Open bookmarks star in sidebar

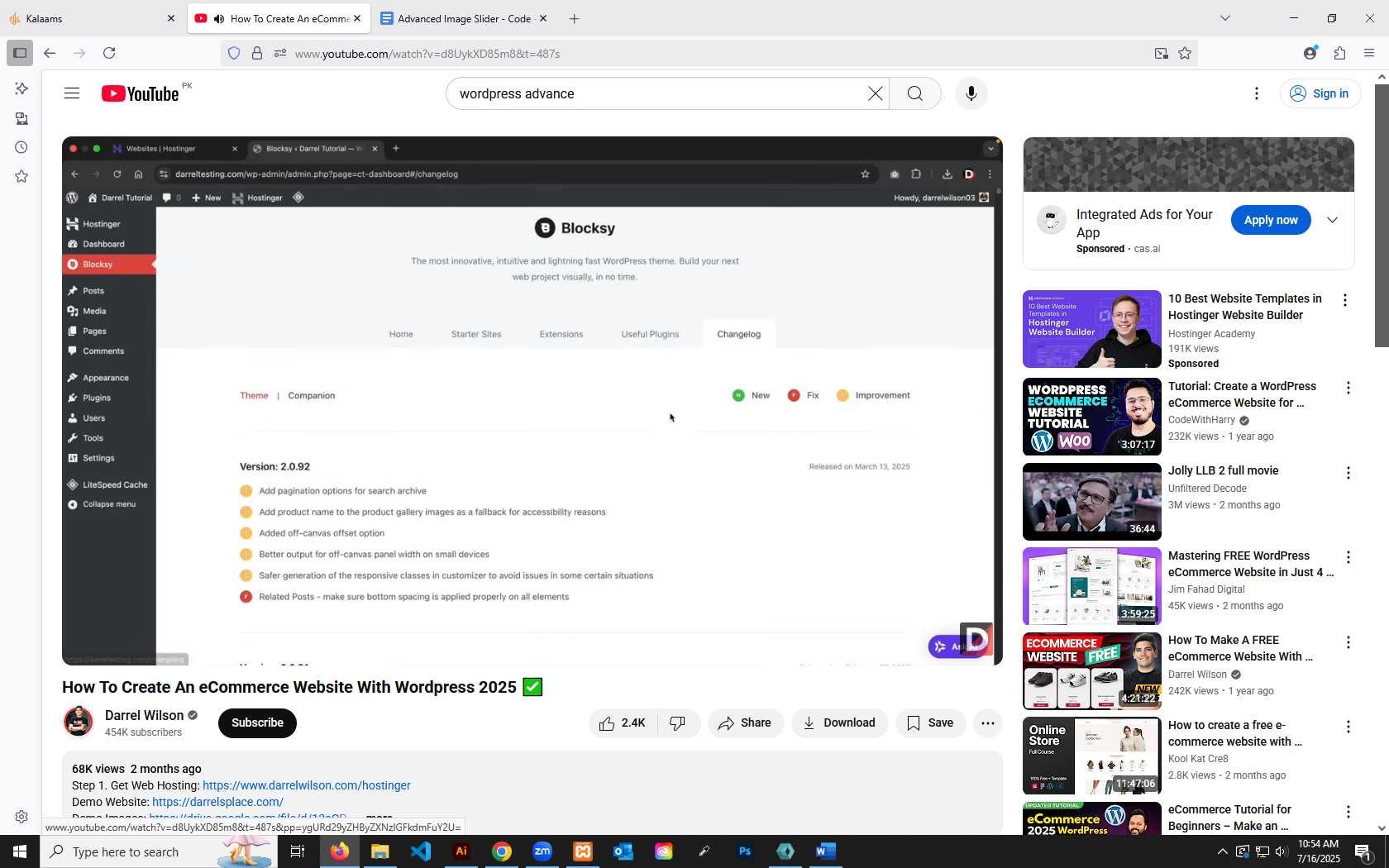click(x=21, y=176)
